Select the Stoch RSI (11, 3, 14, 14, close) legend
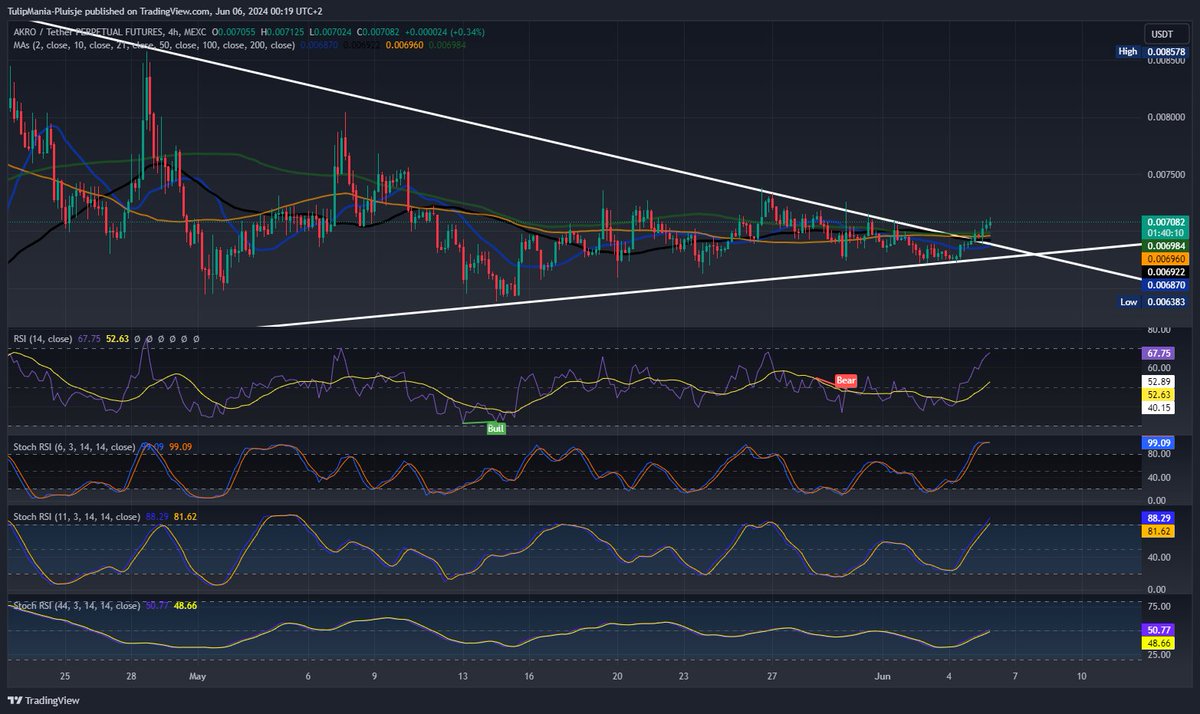The height and width of the screenshot is (714, 1200). click(x=76, y=517)
